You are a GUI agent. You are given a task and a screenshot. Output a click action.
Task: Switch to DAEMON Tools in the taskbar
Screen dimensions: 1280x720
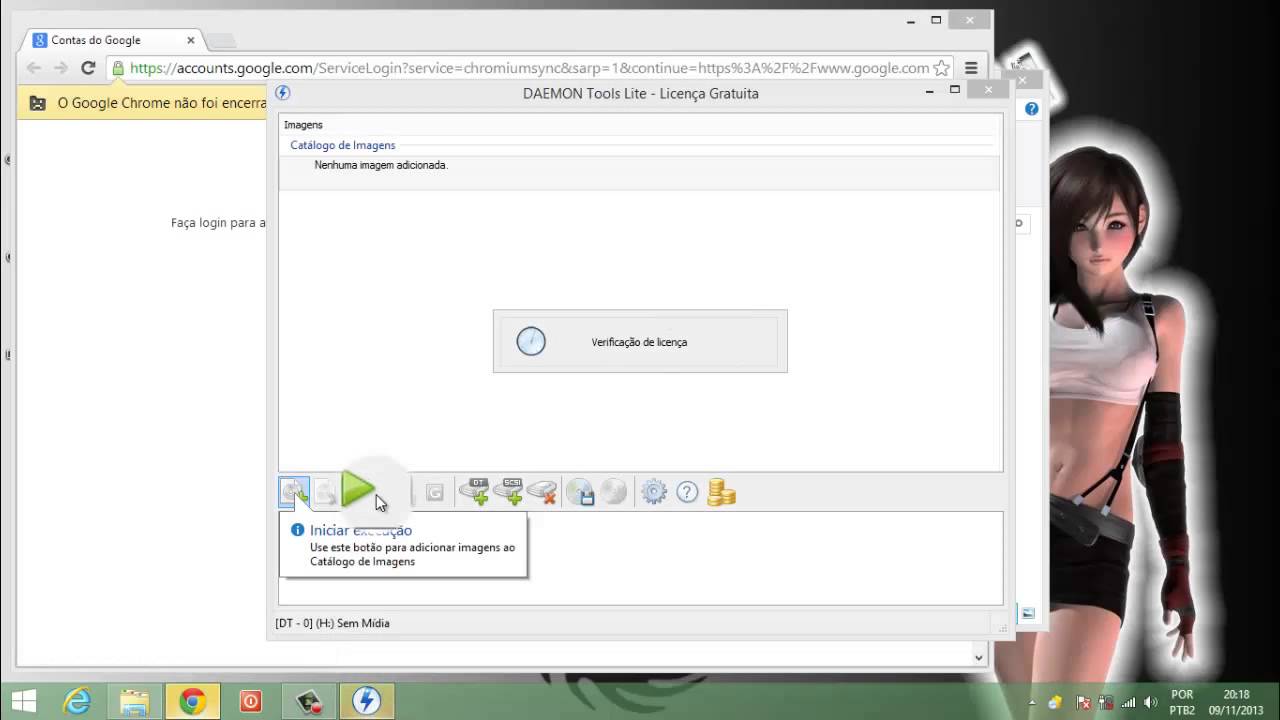pos(366,701)
